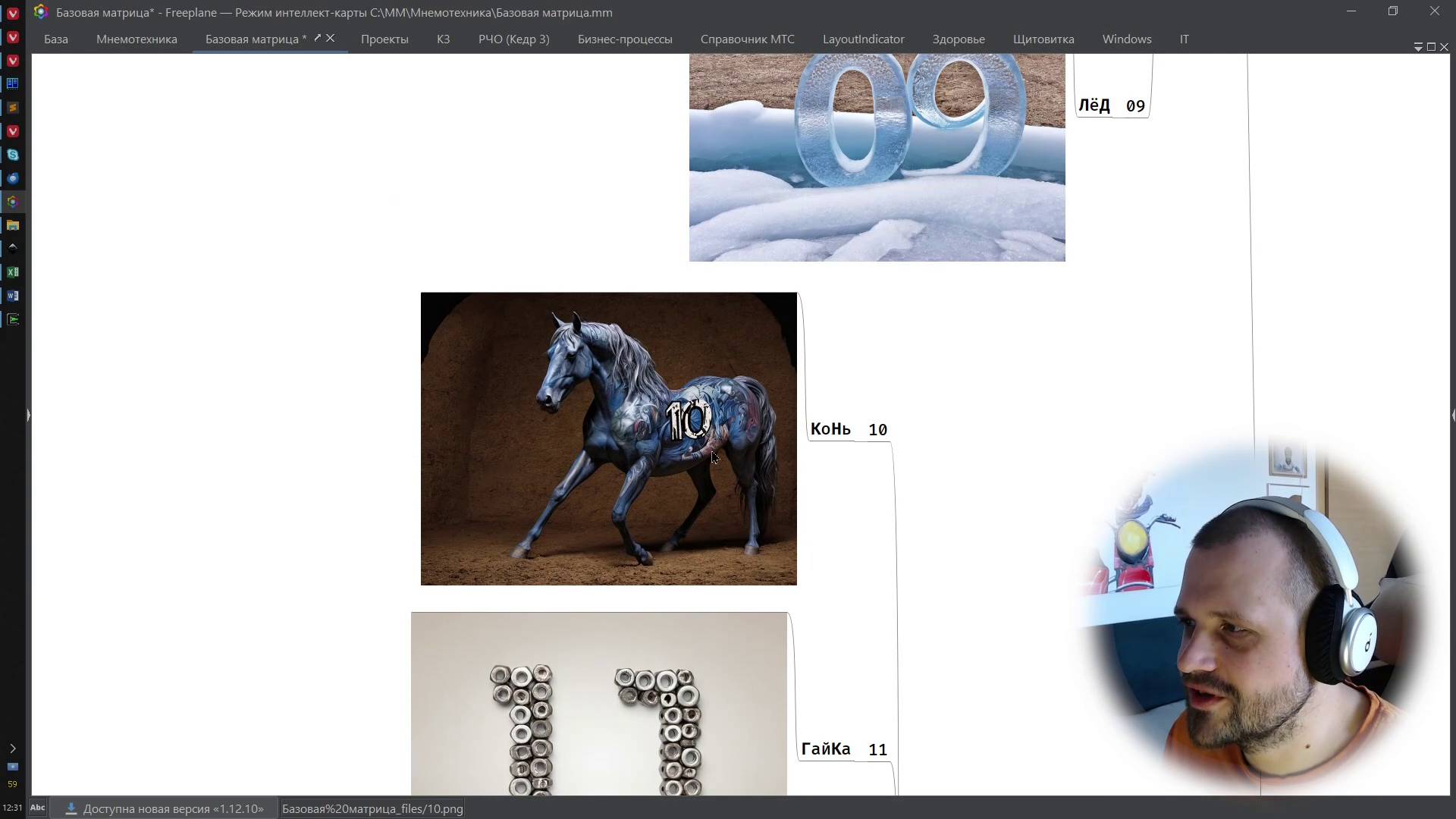
Task: Switch to the Справочник МТС tab
Action: [747, 39]
